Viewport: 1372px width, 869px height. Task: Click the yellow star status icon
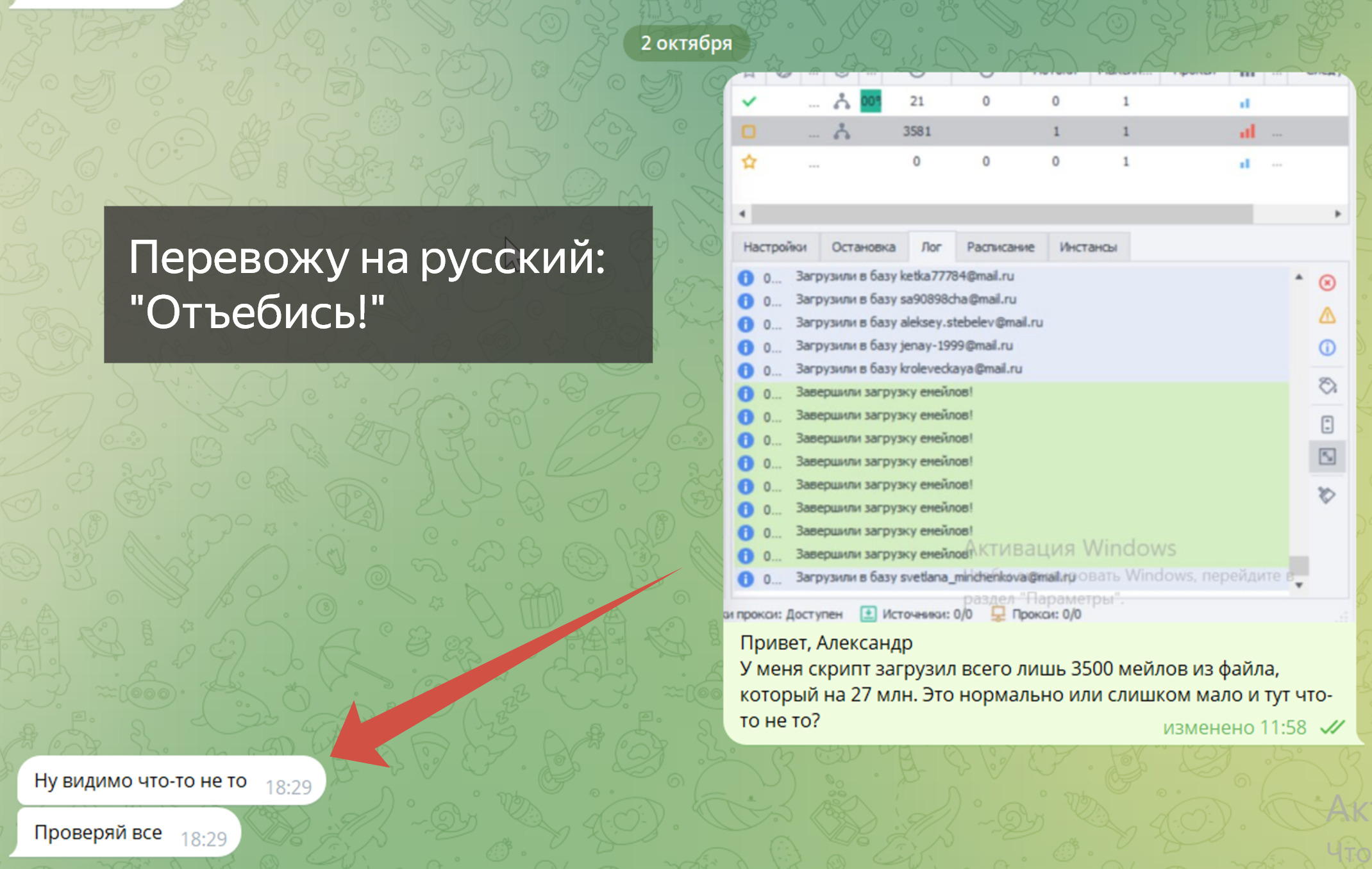click(749, 161)
